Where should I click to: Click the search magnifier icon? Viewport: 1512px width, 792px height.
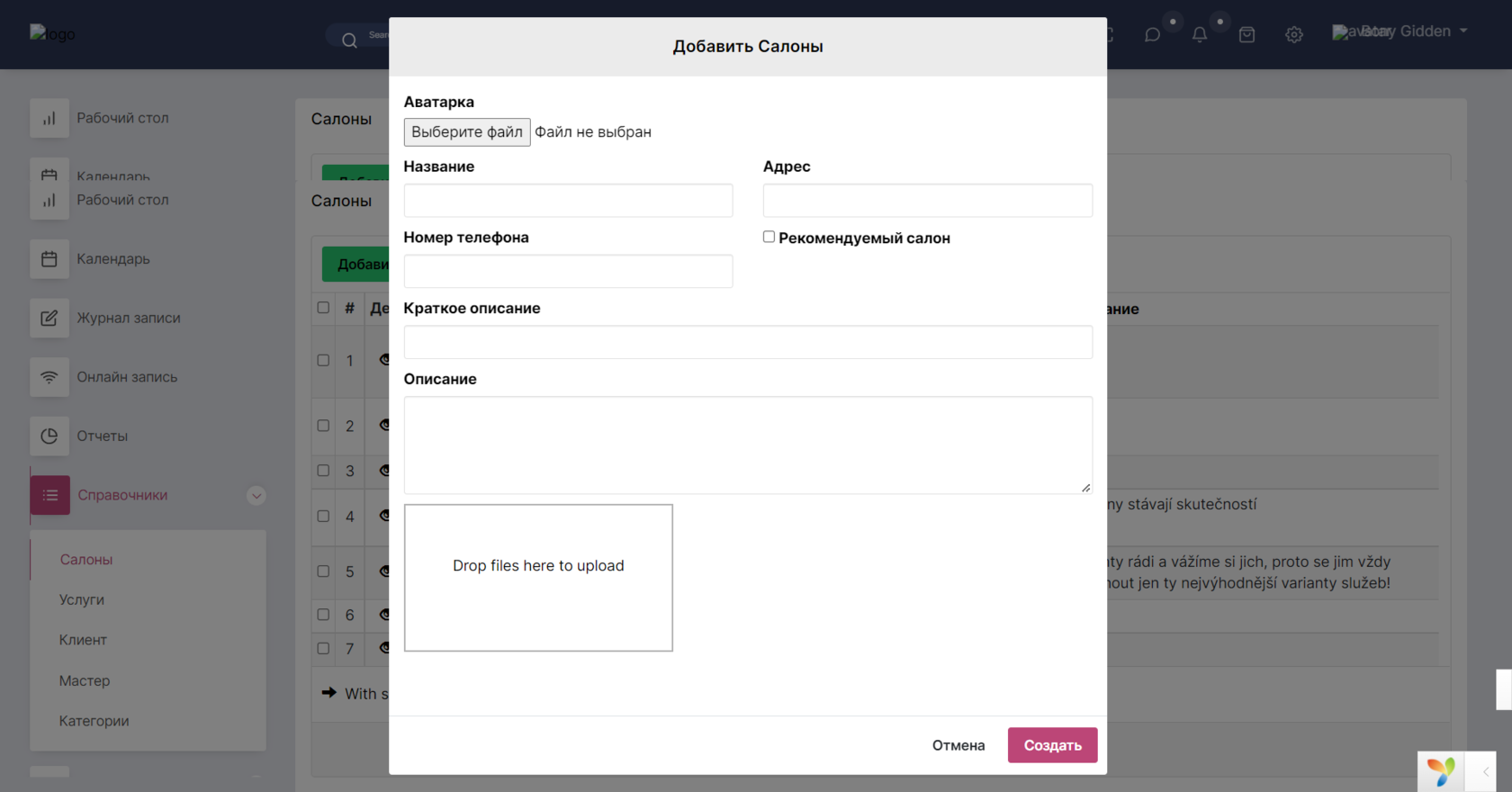pyautogui.click(x=349, y=40)
